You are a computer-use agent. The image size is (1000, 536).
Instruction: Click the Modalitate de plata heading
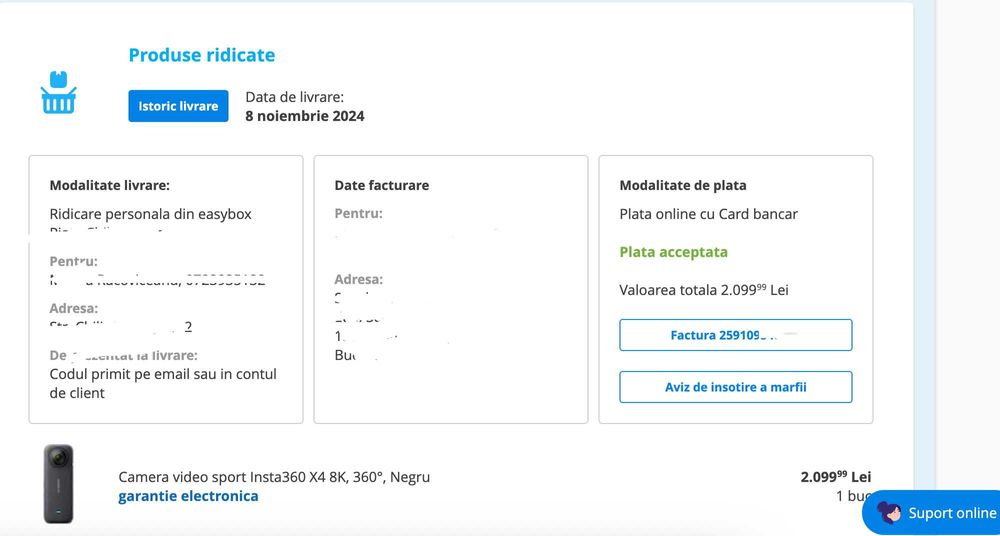point(683,185)
